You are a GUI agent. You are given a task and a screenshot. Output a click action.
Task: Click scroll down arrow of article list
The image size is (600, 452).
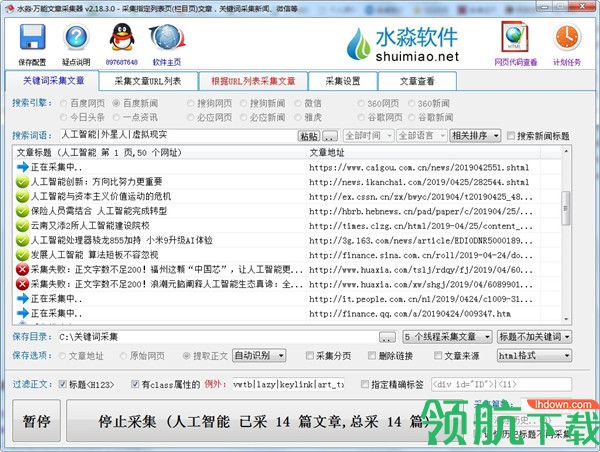pos(566,319)
